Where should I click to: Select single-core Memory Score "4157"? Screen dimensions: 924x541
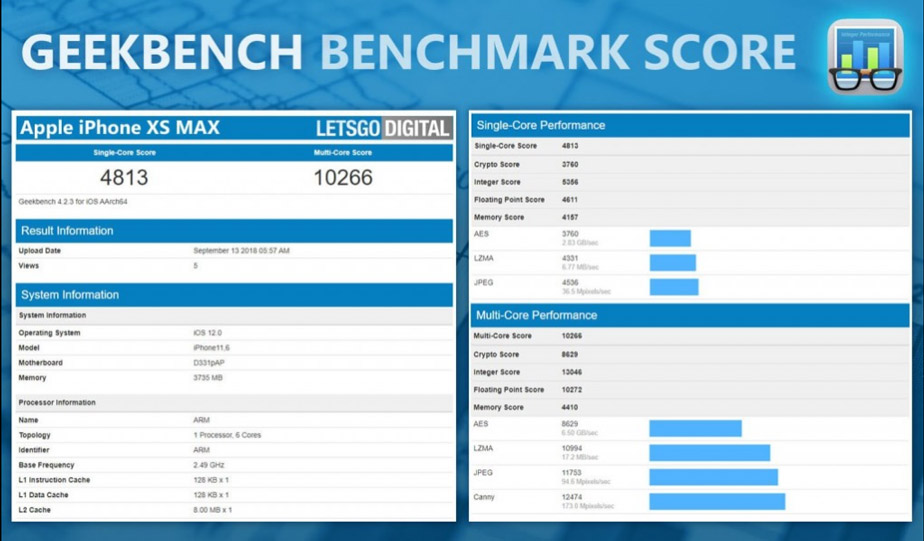(x=570, y=217)
